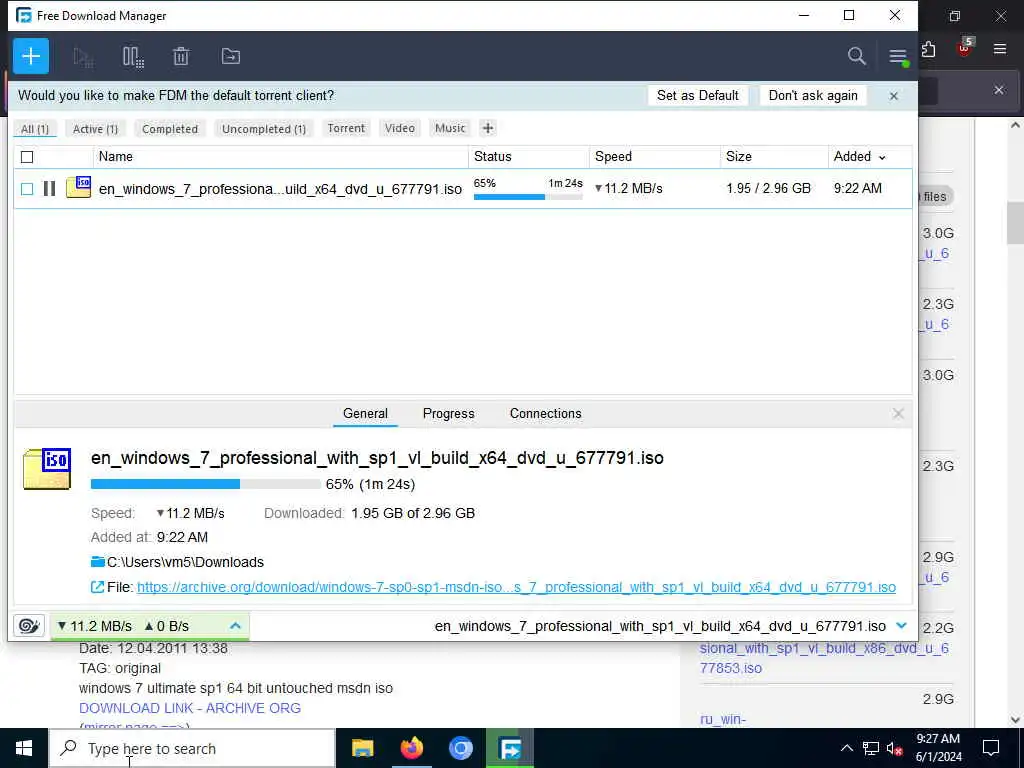This screenshot has height=768, width=1024.
Task: Open File Explorer from the taskbar
Action: 362,748
